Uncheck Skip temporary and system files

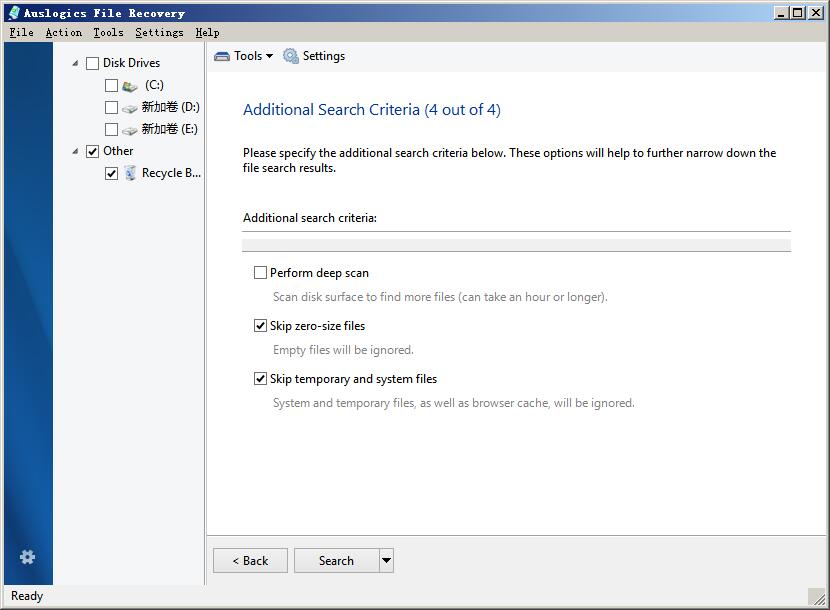260,379
